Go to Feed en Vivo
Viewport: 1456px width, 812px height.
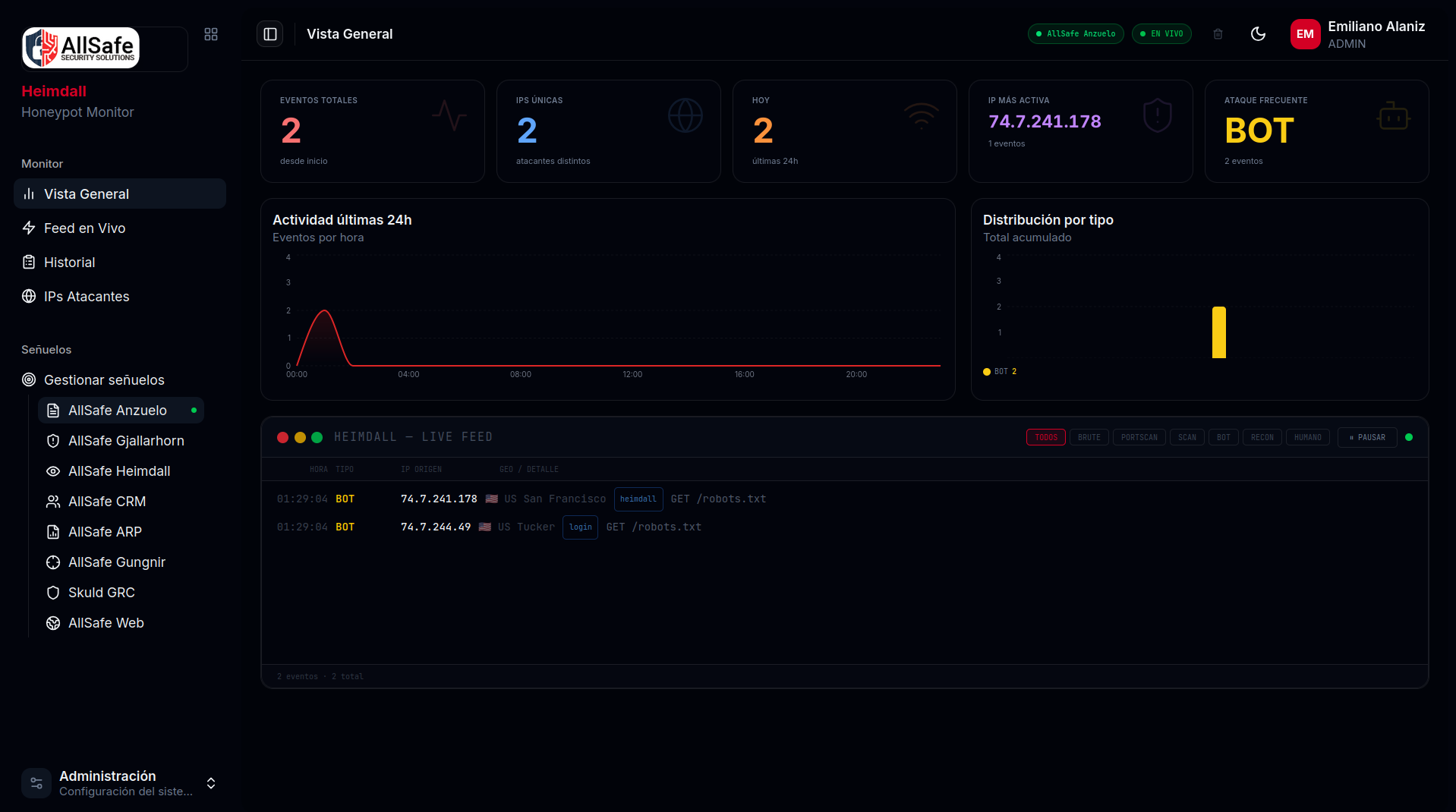[120, 228]
